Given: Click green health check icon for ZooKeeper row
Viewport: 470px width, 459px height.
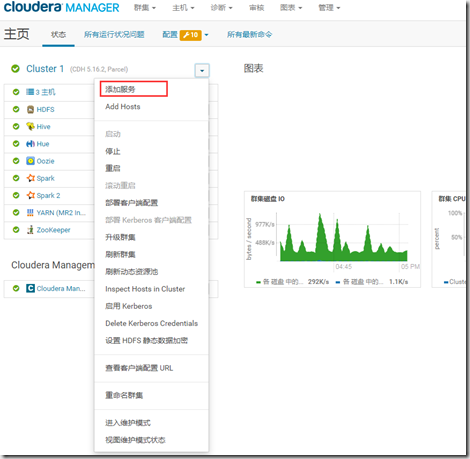Looking at the screenshot, I should tap(16, 230).
